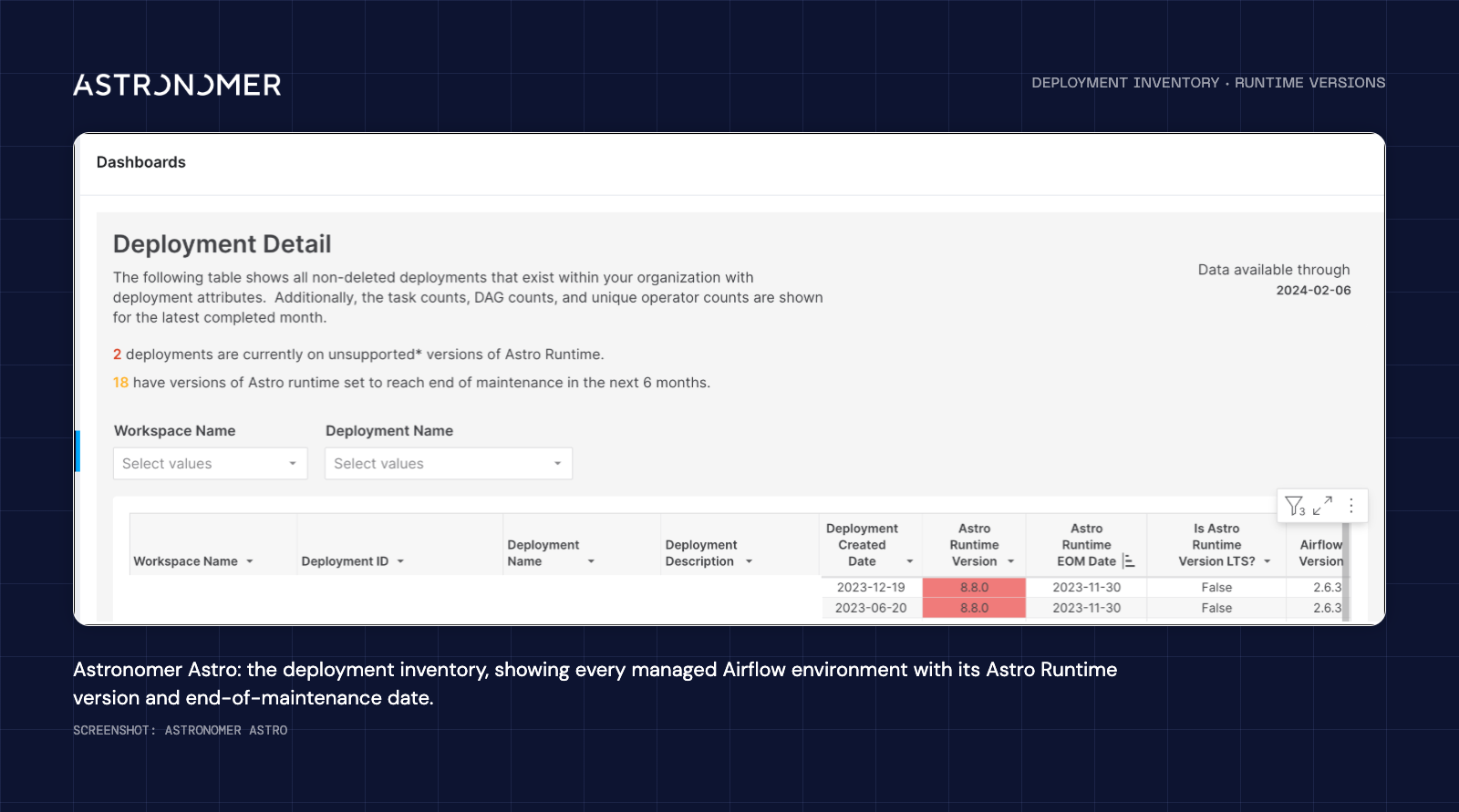1459x812 pixels.
Task: Click the red 8.8.0 cell in the 2023-12-19 row
Action: pos(974,588)
